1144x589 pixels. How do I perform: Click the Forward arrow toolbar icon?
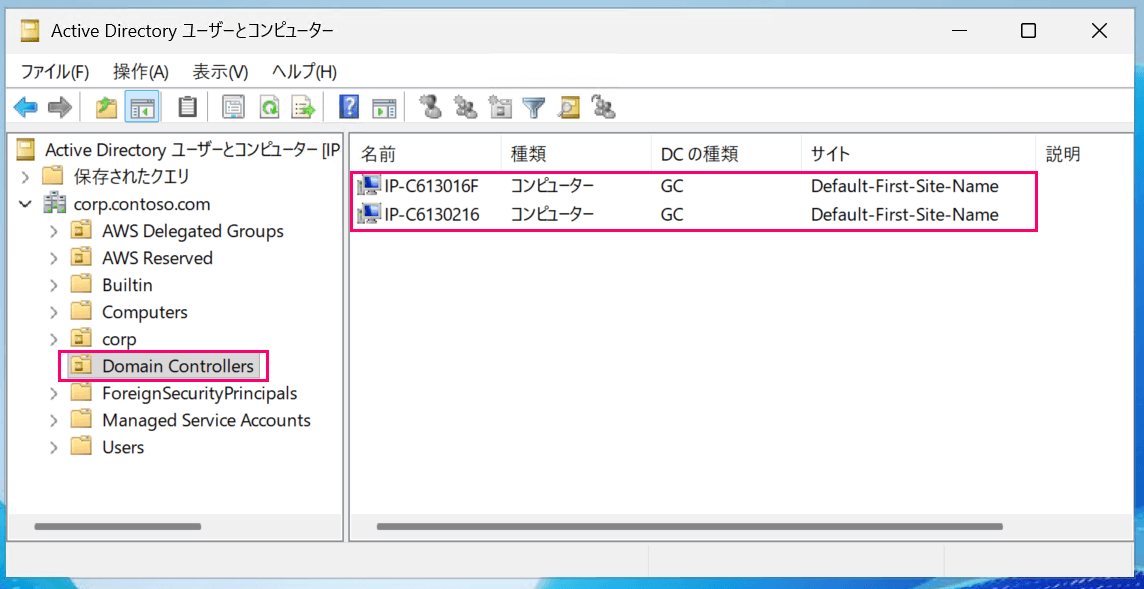[x=60, y=108]
